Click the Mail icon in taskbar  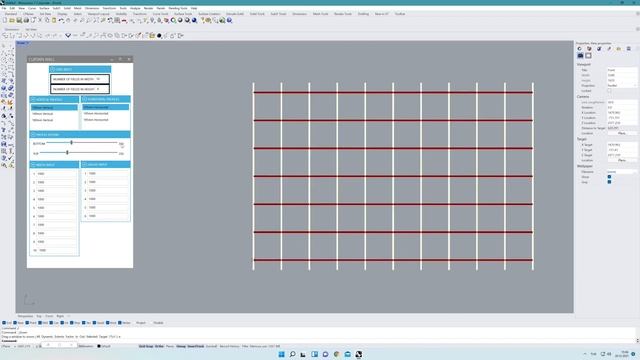(347, 354)
